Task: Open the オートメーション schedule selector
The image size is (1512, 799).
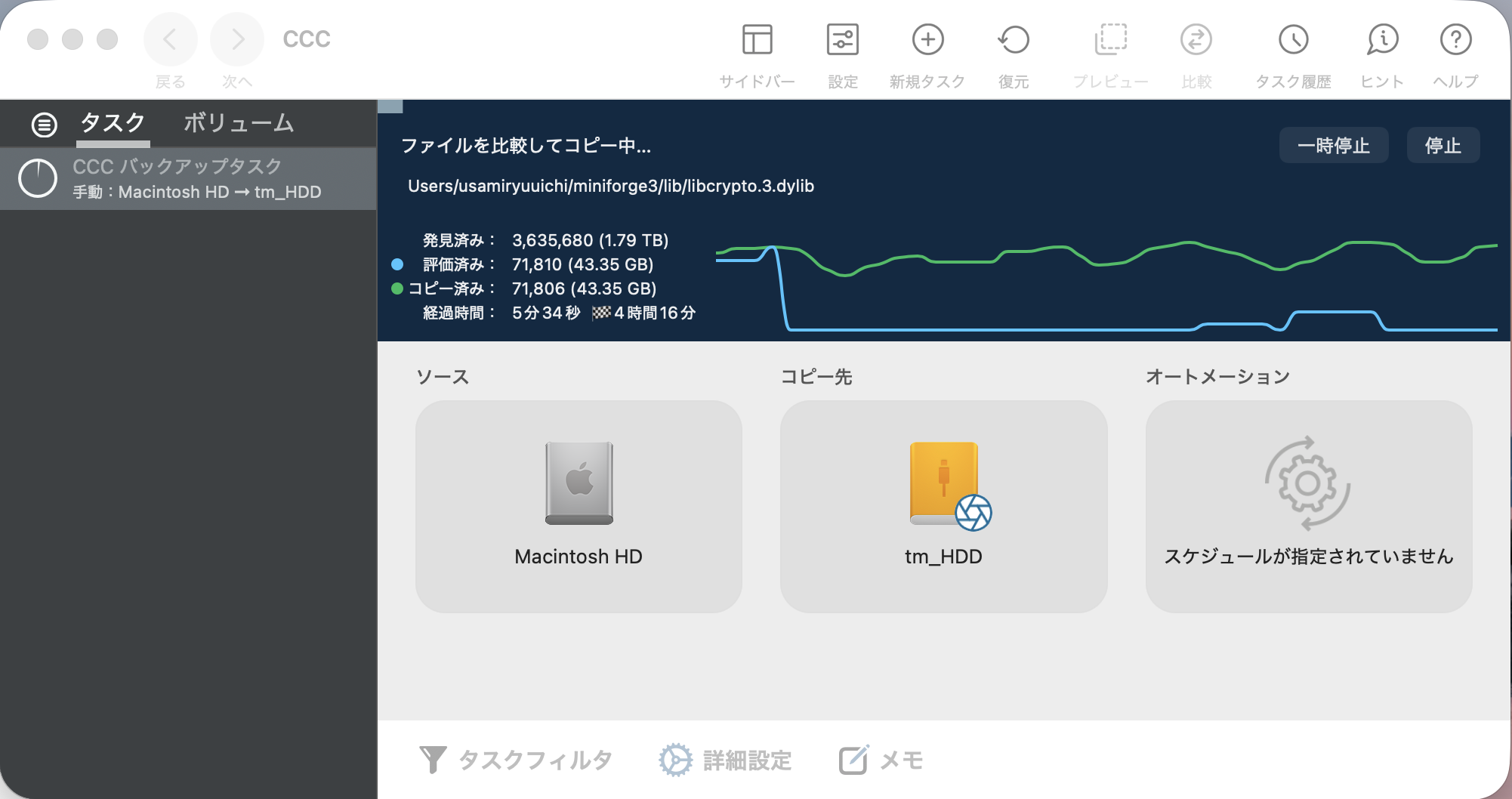Action: click(x=1308, y=506)
